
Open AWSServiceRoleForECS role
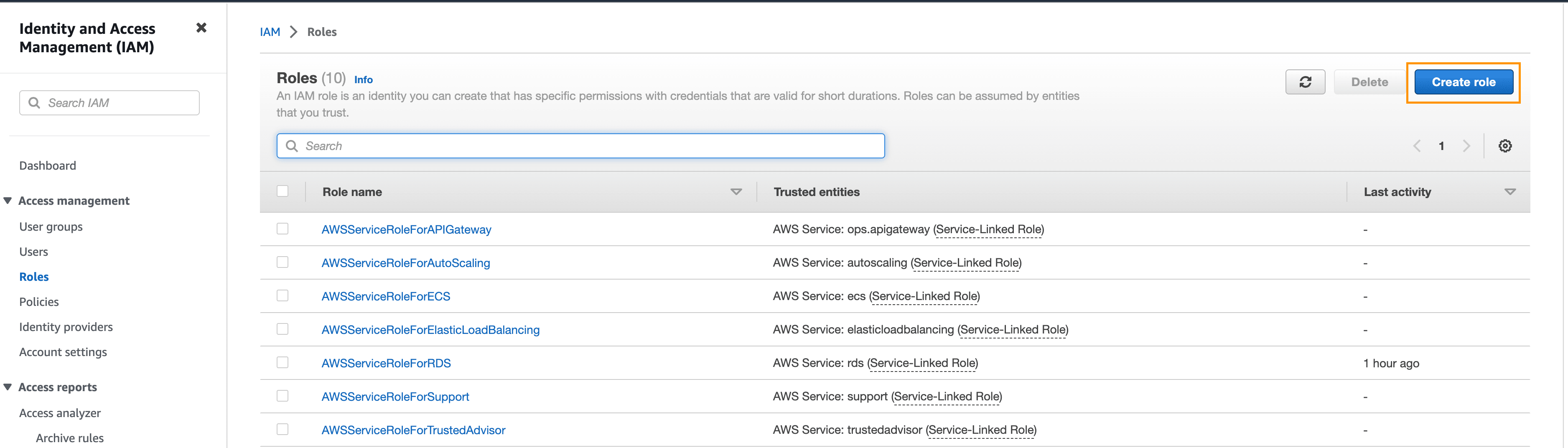pyautogui.click(x=386, y=296)
